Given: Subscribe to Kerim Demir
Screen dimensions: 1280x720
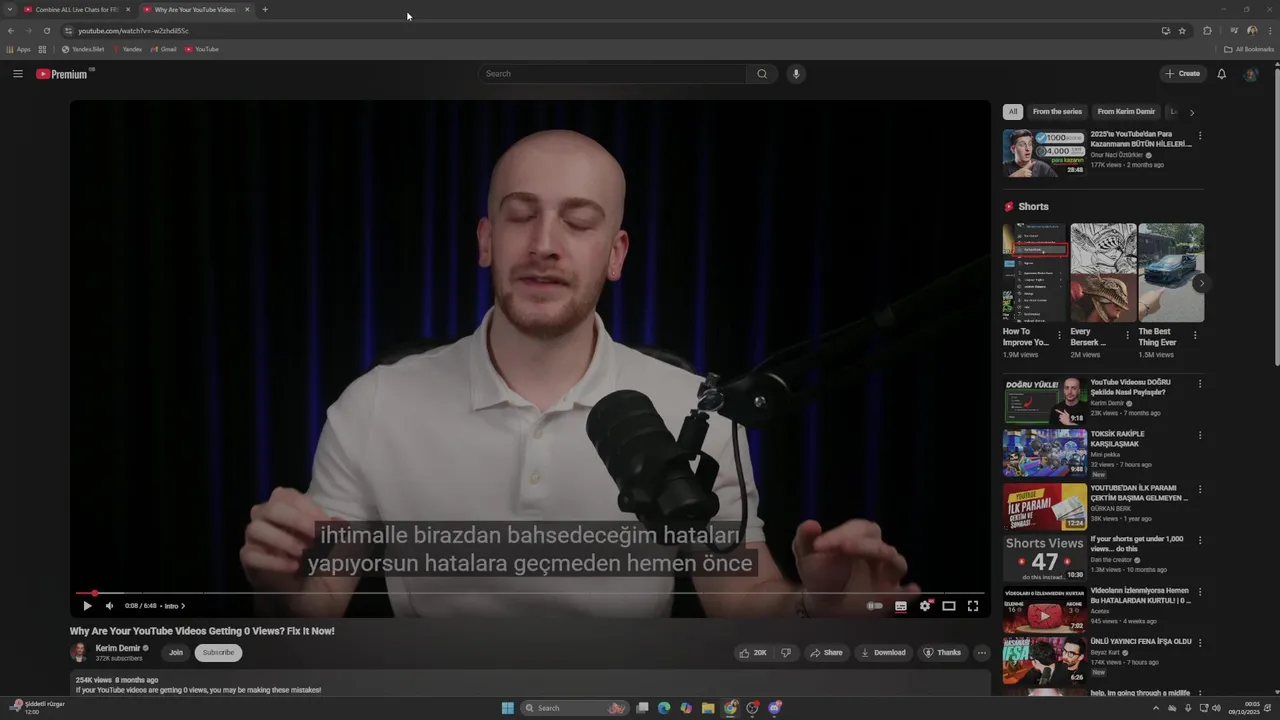Looking at the screenshot, I should coord(218,653).
